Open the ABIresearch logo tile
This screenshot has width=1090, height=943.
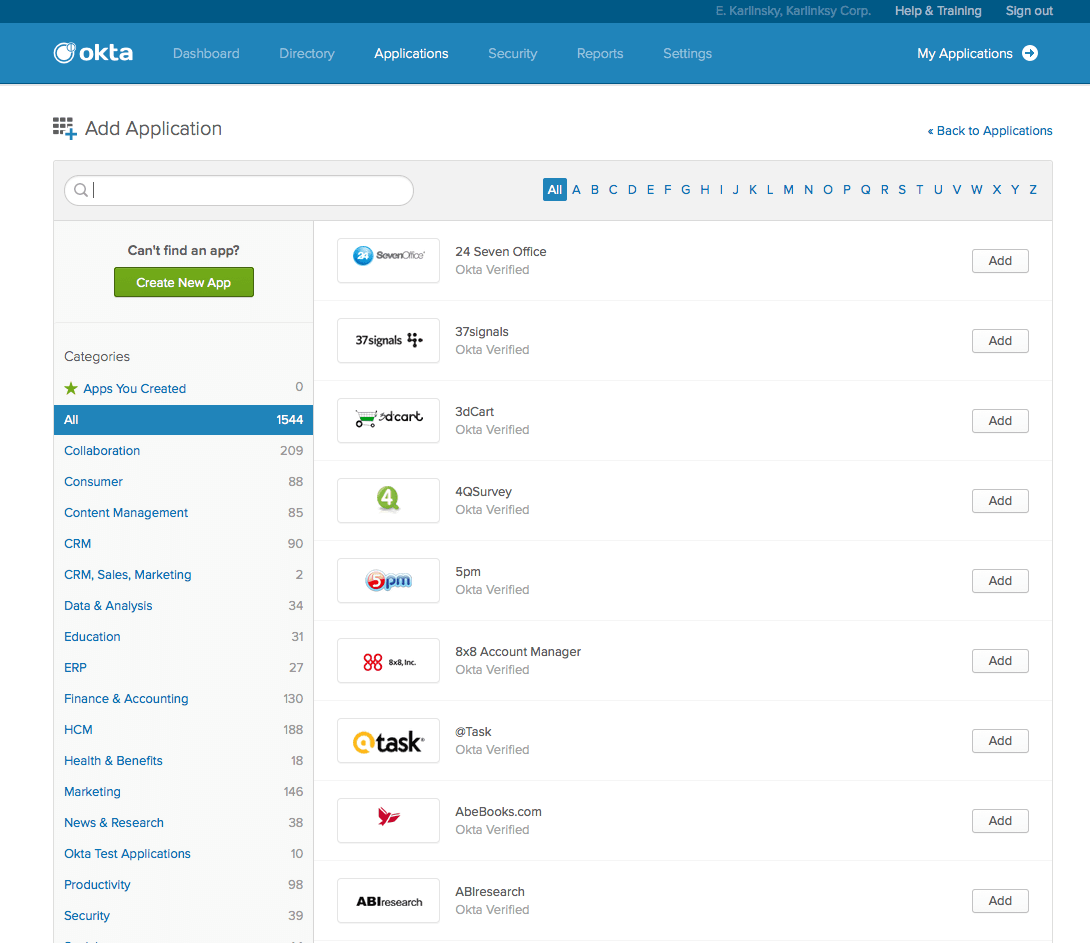(x=389, y=901)
